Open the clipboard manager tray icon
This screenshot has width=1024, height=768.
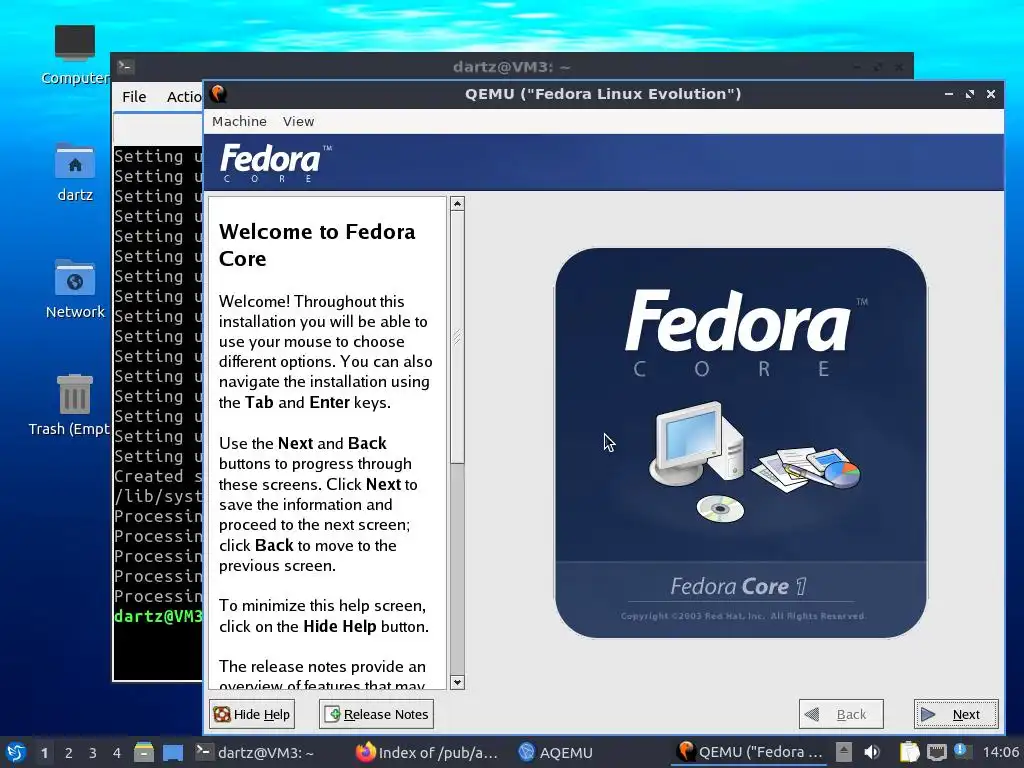pyautogui.click(x=909, y=752)
